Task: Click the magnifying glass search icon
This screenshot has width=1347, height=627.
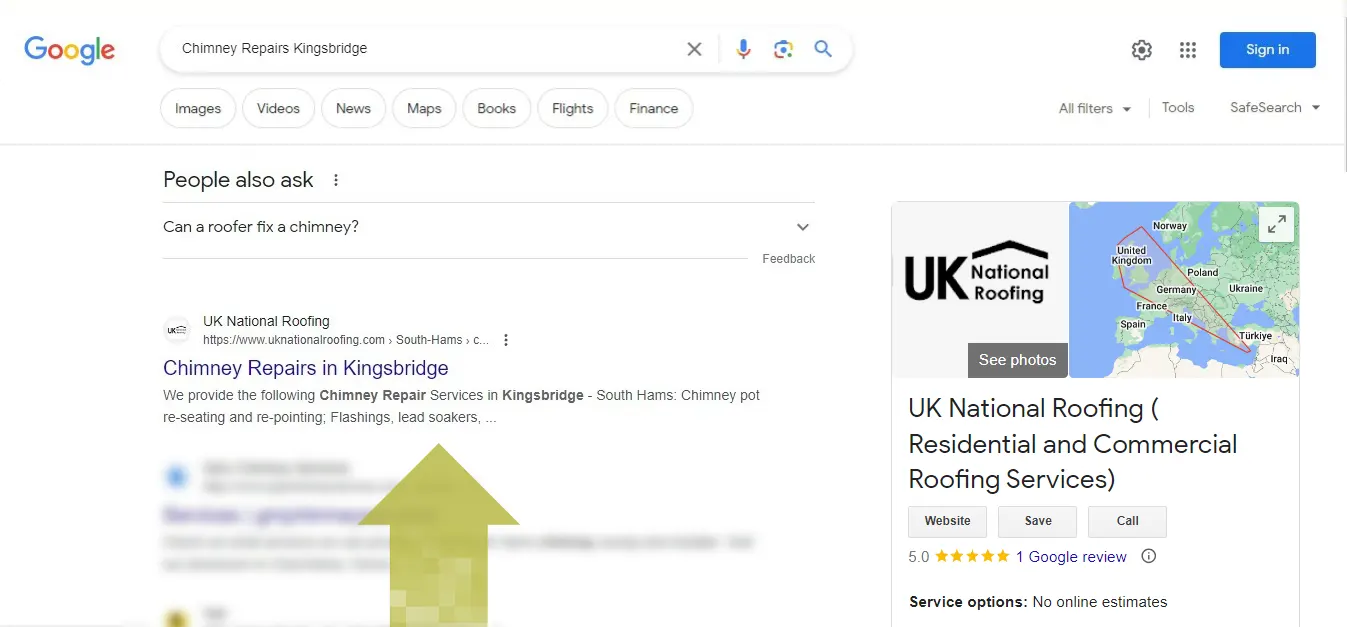Action: tap(823, 49)
